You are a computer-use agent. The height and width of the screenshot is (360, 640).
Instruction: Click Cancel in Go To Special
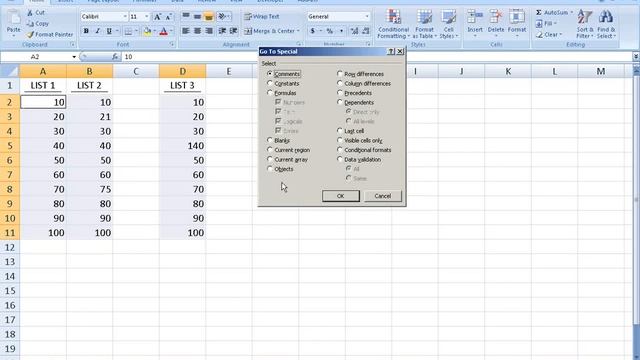coord(382,196)
